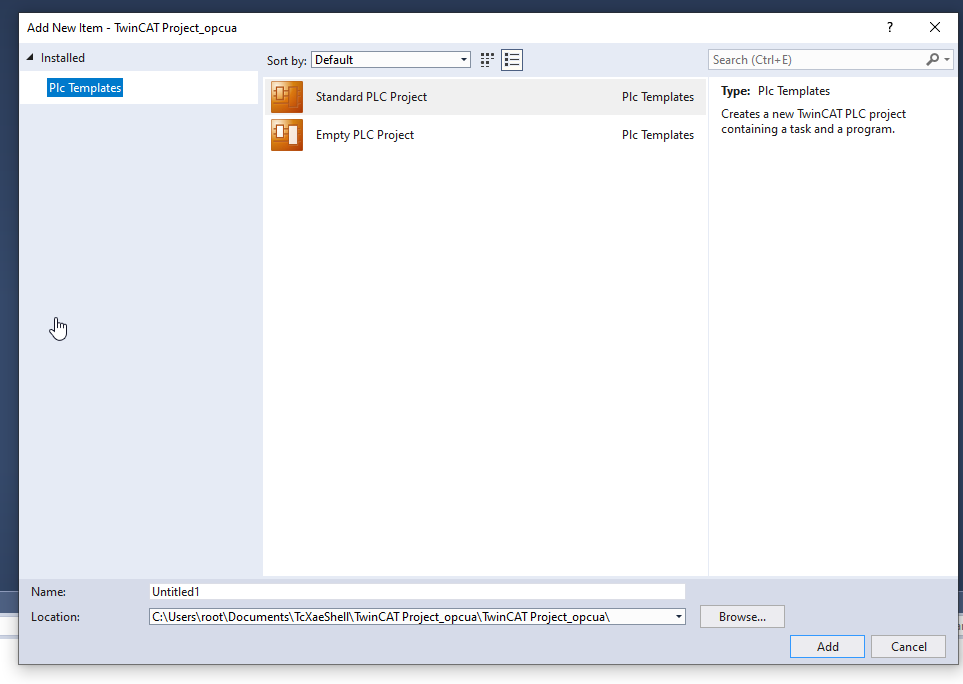
Task: Select the Standard PLC Project template icon
Action: tap(287, 97)
